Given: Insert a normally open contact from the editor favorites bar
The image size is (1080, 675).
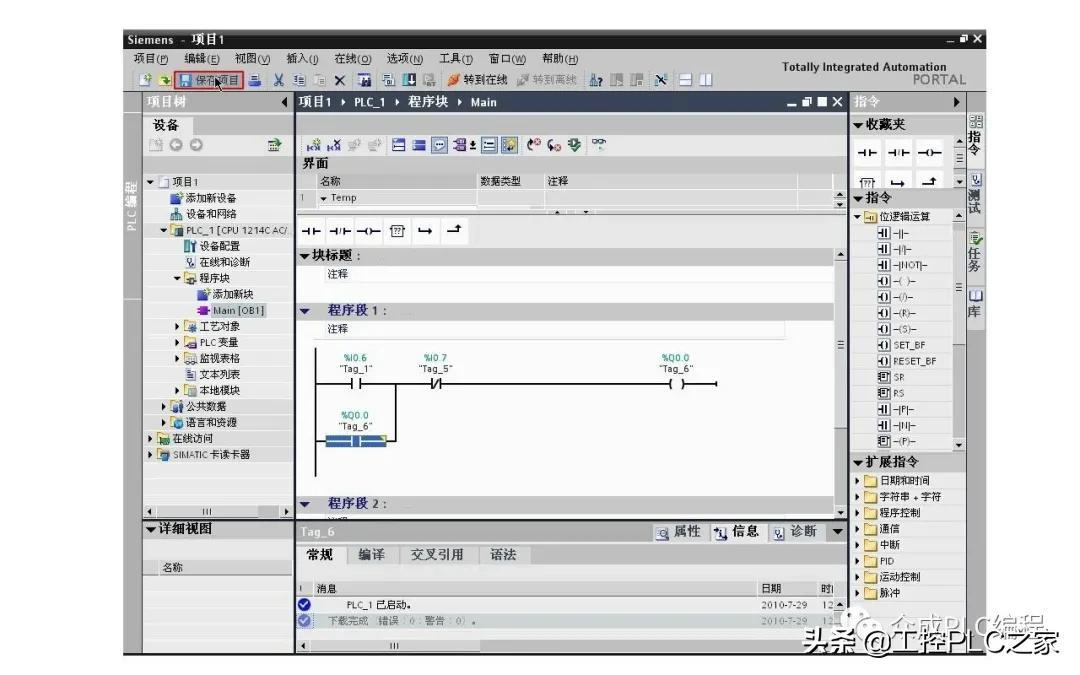Looking at the screenshot, I should coord(311,231).
